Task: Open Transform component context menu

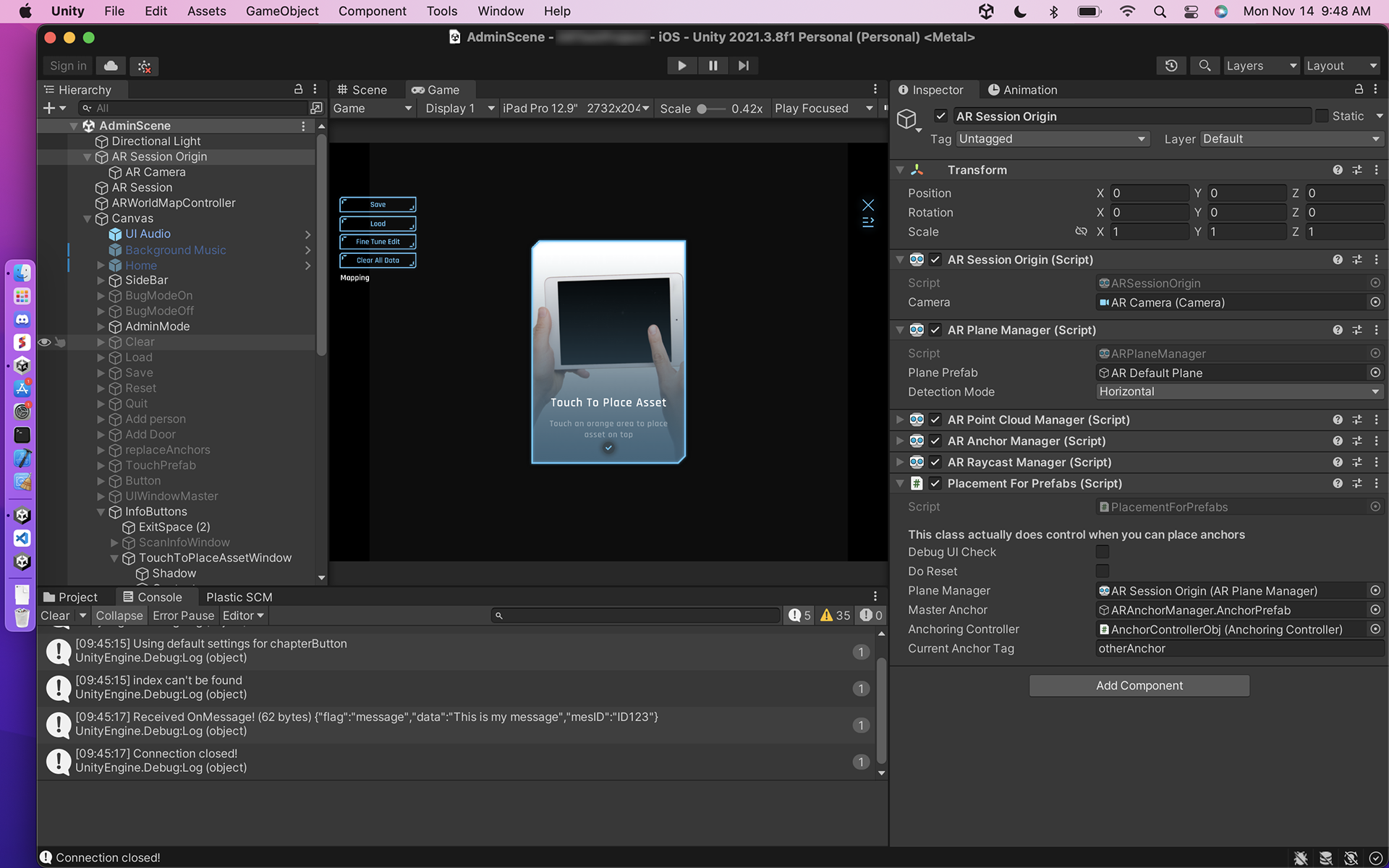Action: [1376, 170]
